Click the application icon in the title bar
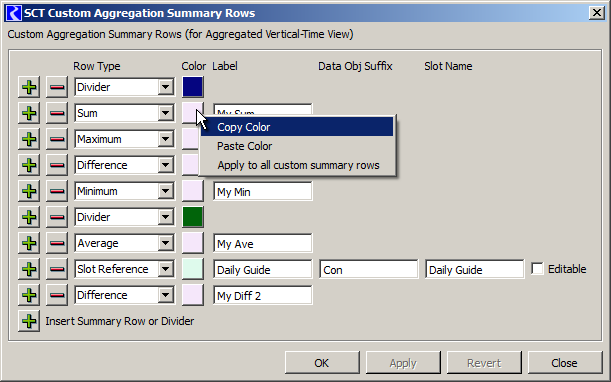This screenshot has width=611, height=382. [x=14, y=13]
